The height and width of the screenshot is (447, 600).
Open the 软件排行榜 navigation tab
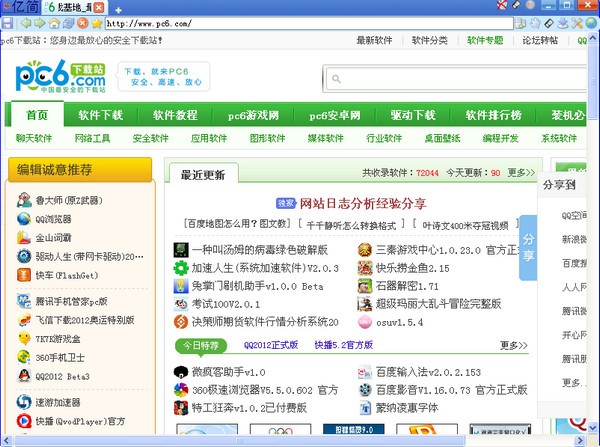[x=494, y=115]
